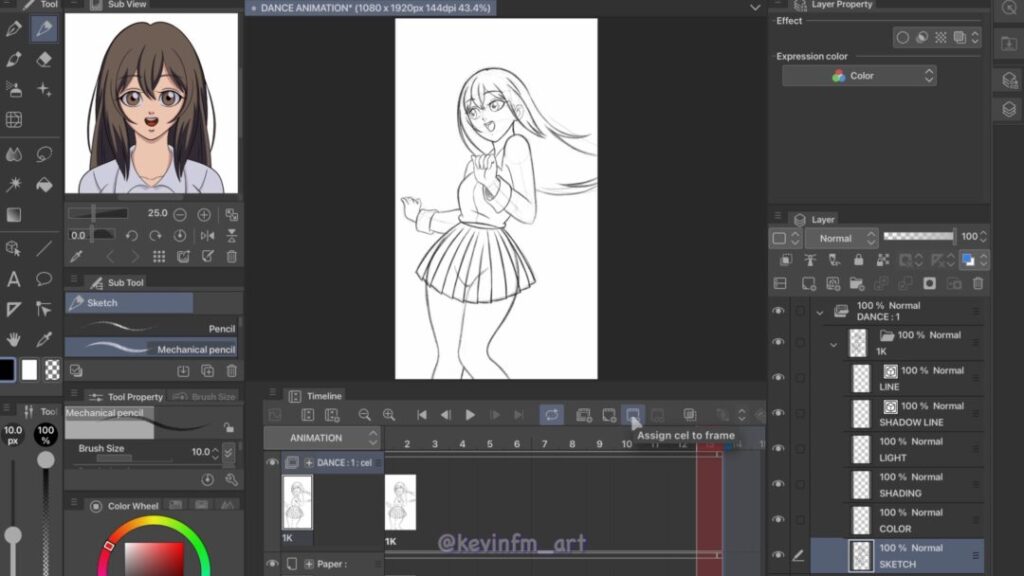Image resolution: width=1024 pixels, height=576 pixels.
Task: Select the SKETCH layer
Action: [x=897, y=556]
